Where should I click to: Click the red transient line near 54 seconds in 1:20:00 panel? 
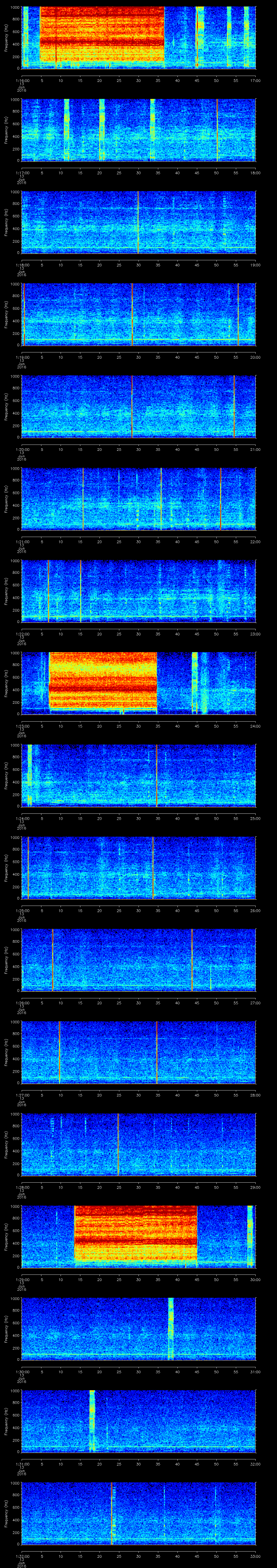(234, 407)
